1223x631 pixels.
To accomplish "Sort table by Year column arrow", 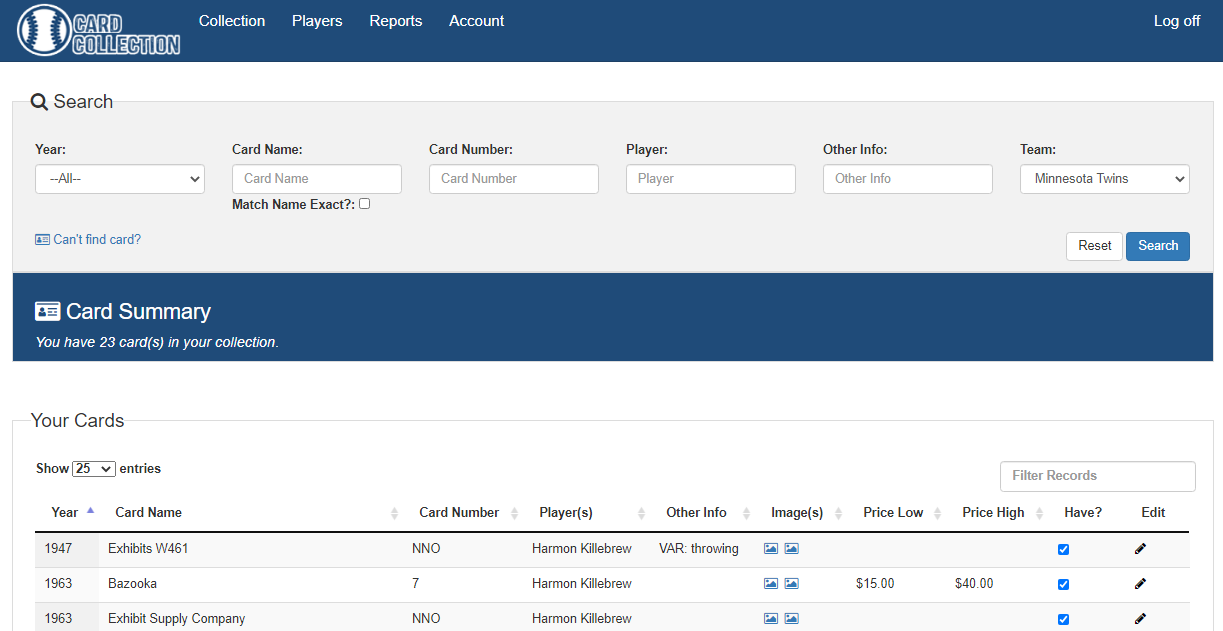I will click(x=90, y=511).
